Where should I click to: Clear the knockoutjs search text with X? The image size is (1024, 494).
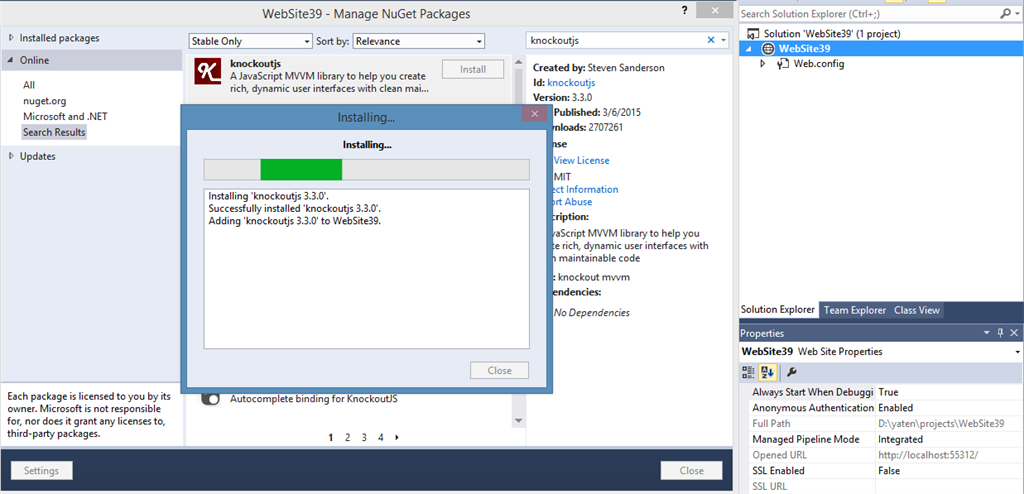pos(711,41)
